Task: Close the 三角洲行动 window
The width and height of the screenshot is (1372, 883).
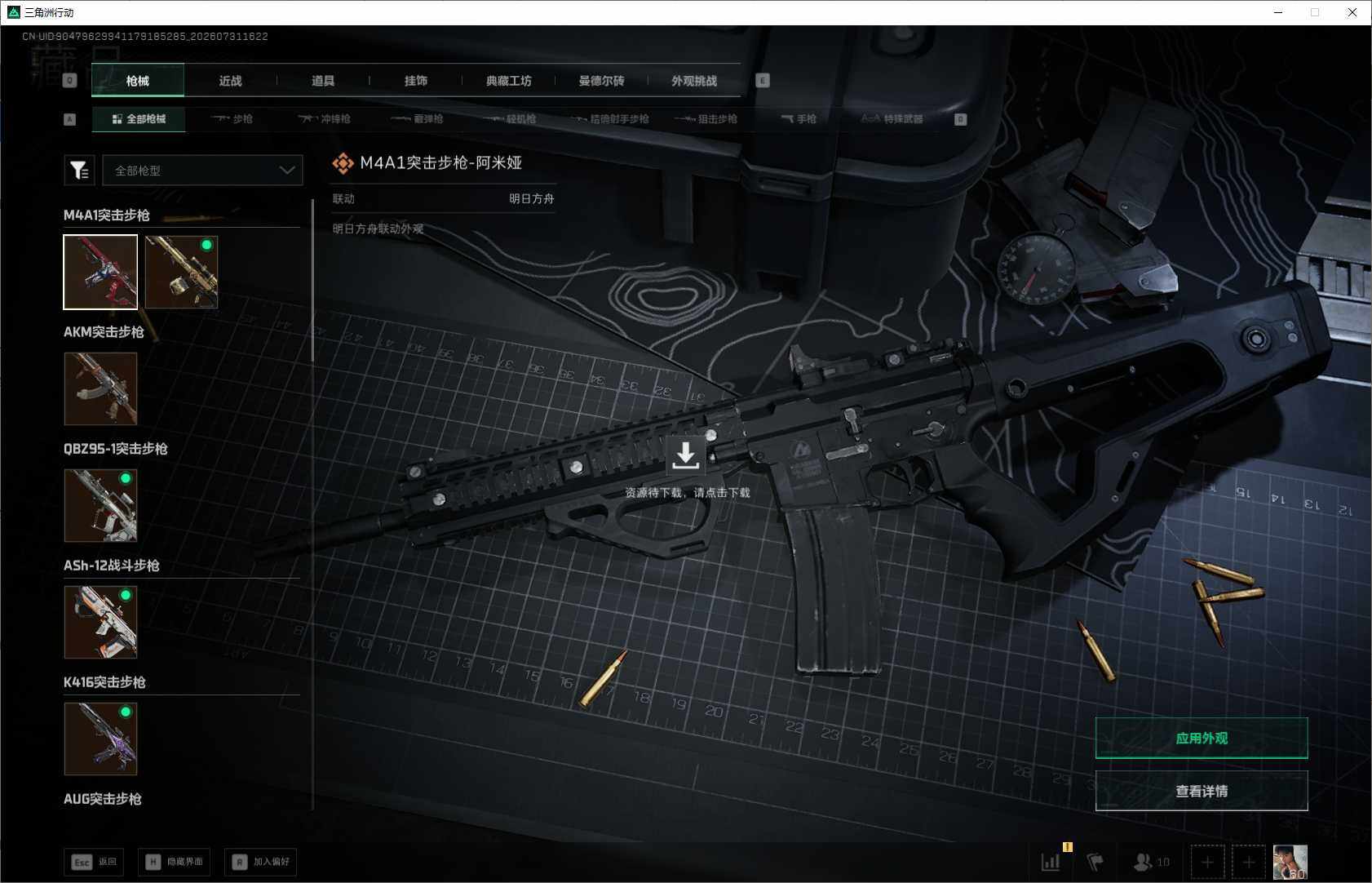Action: (1352, 12)
